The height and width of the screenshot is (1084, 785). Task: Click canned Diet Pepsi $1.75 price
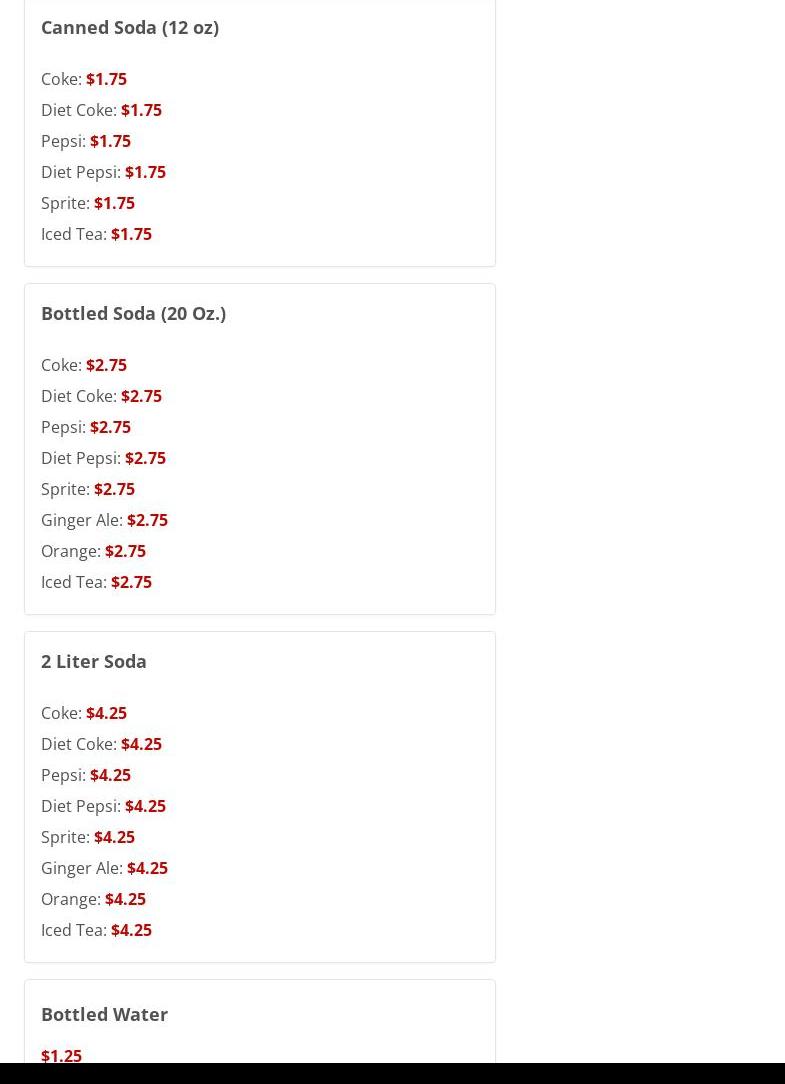(145, 172)
